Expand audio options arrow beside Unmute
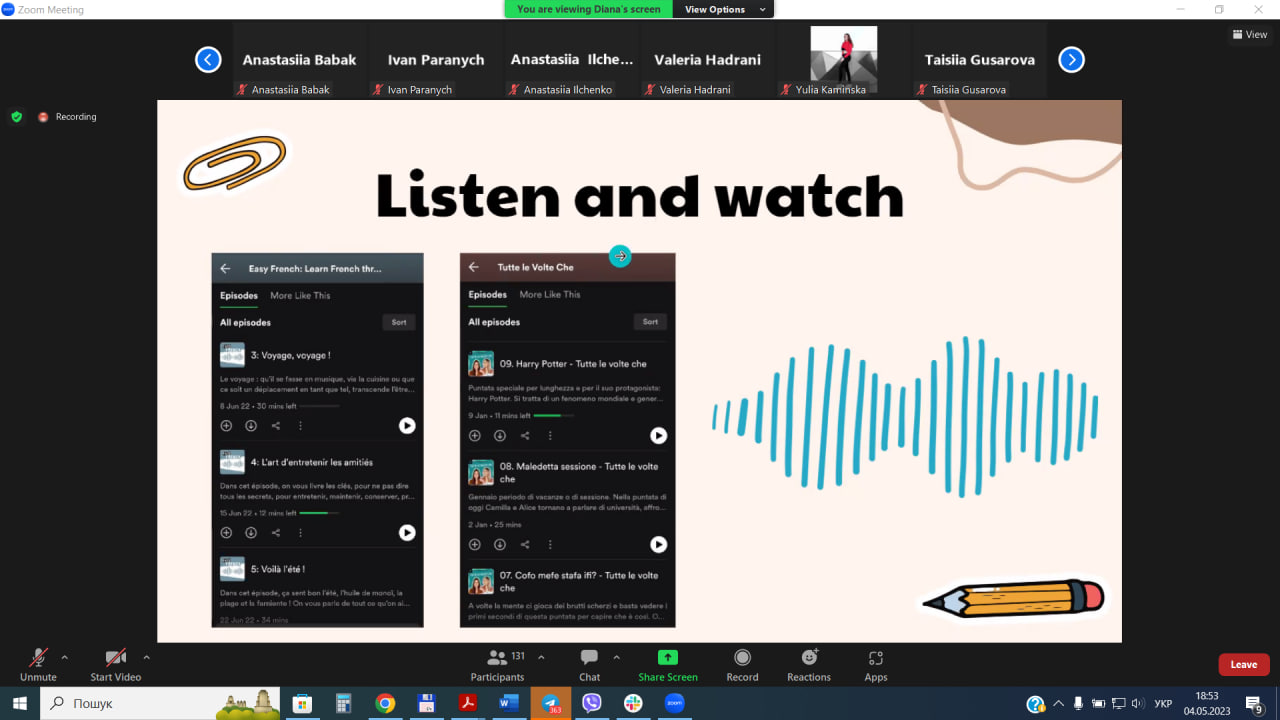 (x=65, y=657)
